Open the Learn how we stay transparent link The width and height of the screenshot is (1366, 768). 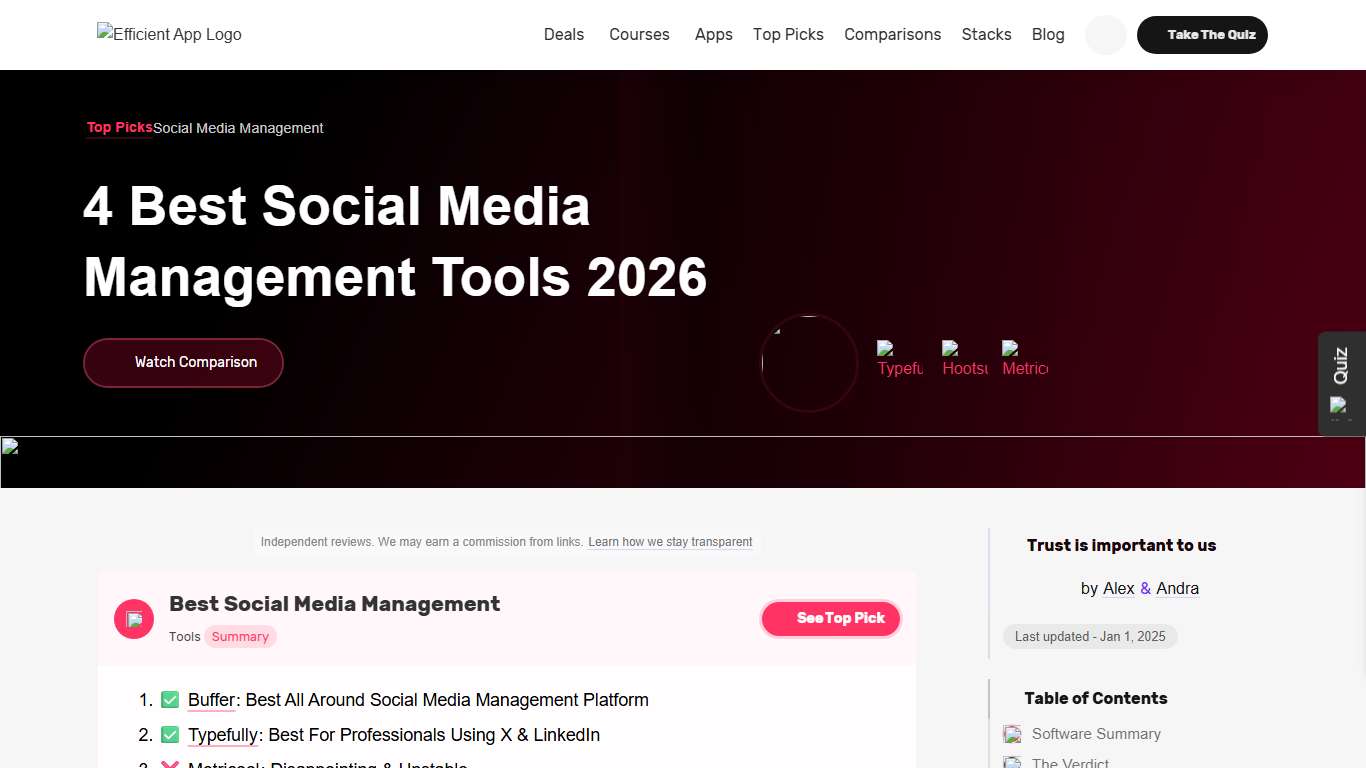click(x=670, y=542)
